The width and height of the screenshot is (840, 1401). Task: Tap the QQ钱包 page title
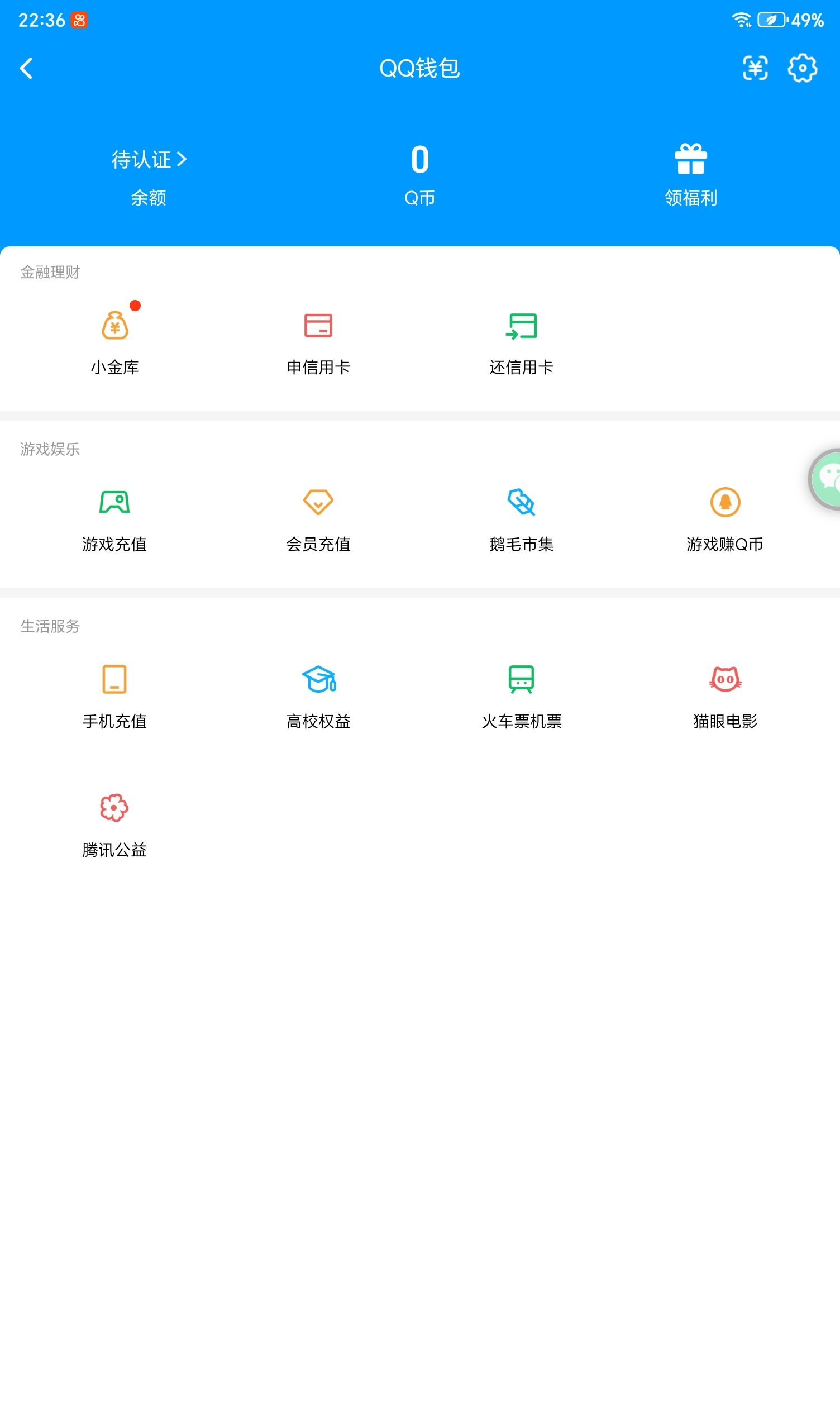click(419, 69)
